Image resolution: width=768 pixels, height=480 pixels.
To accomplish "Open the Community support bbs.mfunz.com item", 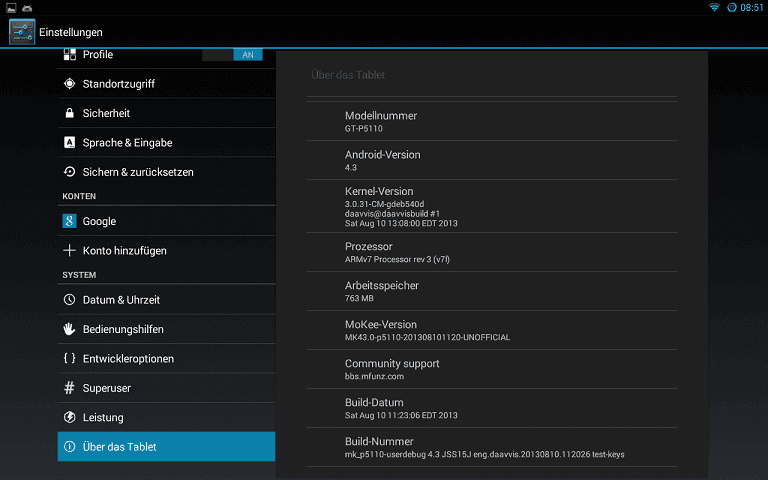I will (x=492, y=369).
